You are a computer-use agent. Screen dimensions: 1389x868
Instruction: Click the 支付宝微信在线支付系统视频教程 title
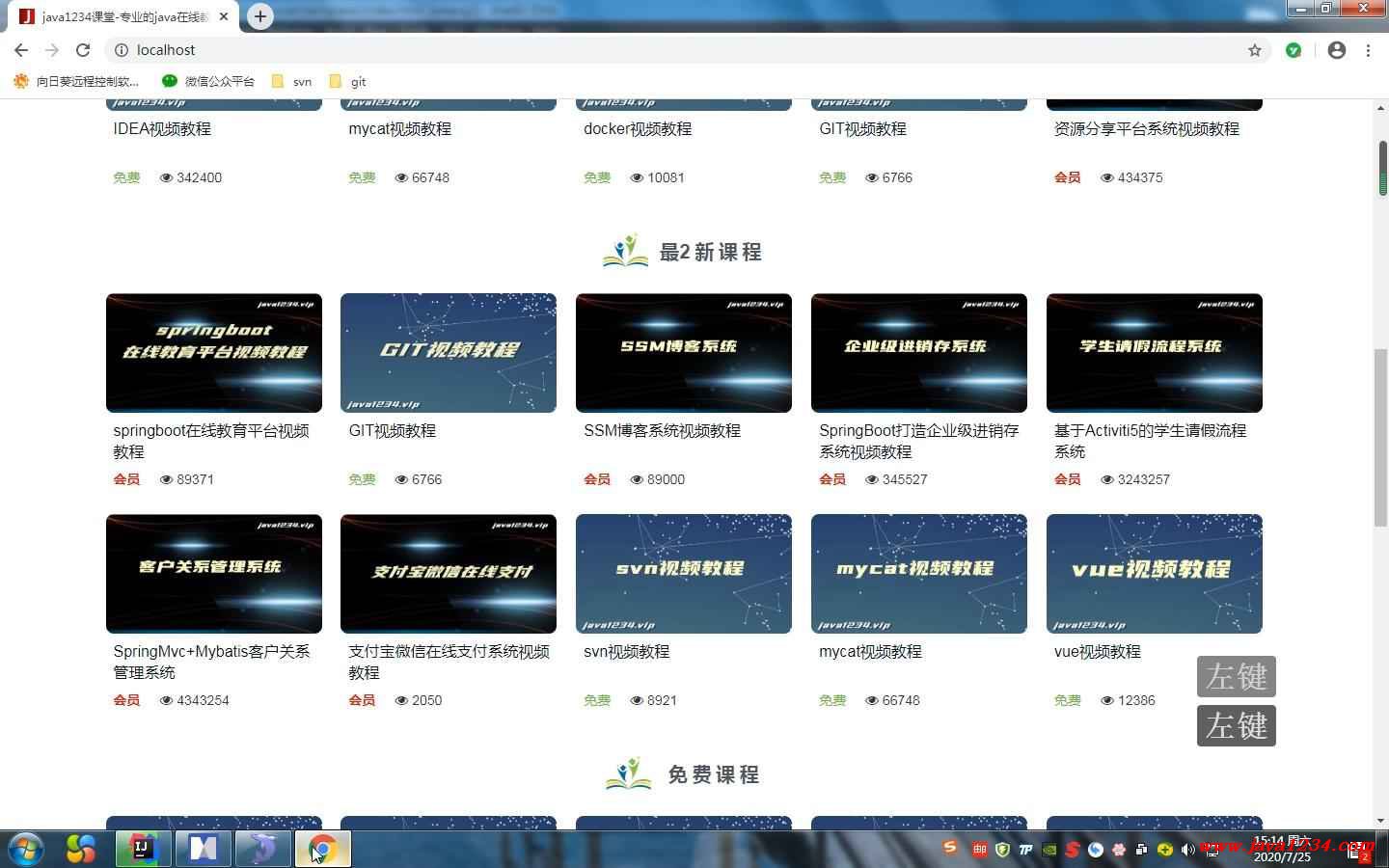click(449, 662)
